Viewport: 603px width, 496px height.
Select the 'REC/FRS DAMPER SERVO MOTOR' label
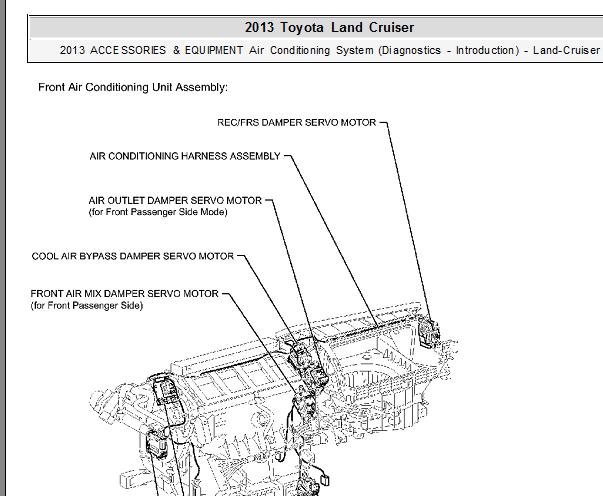coord(297,123)
